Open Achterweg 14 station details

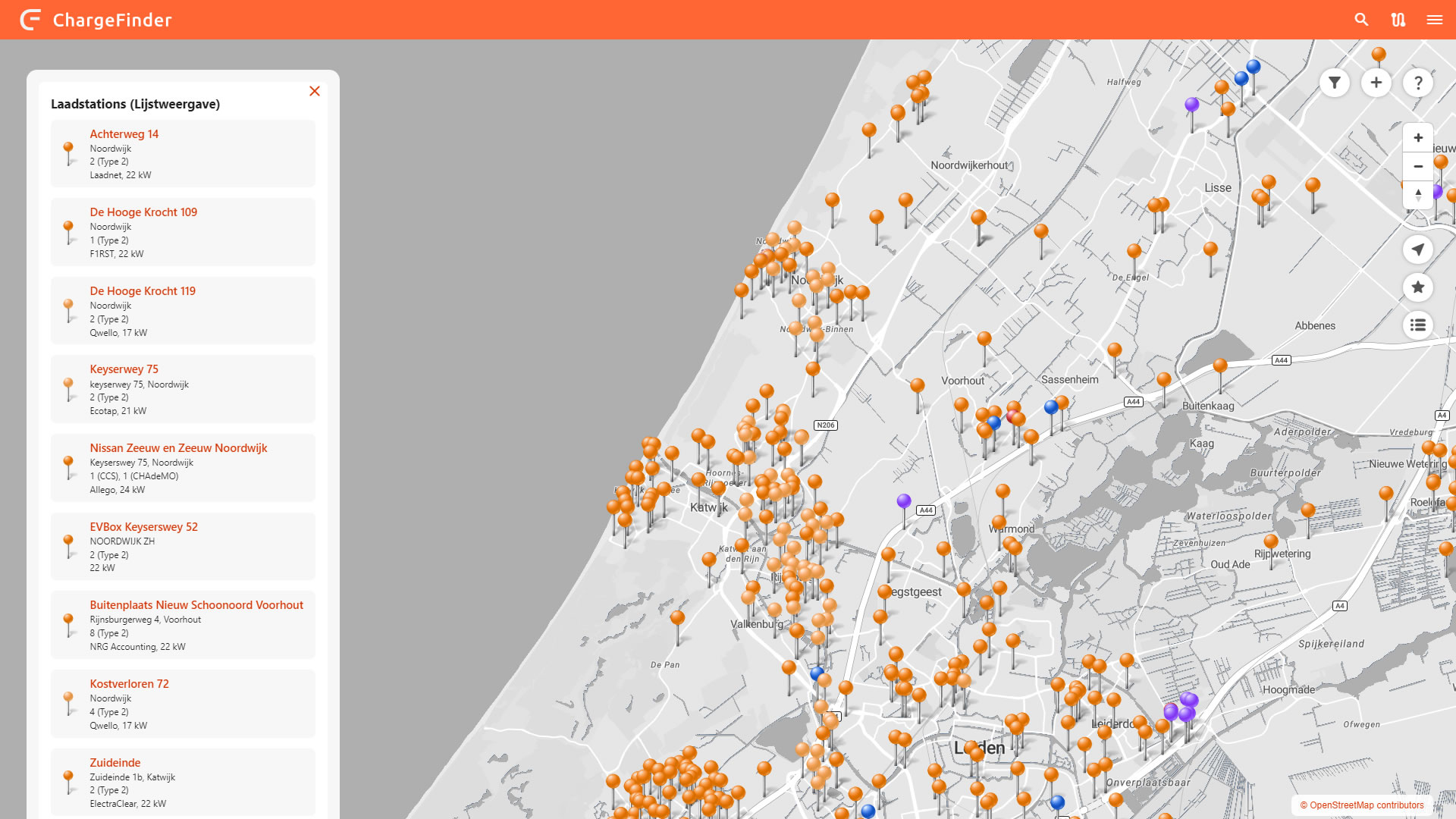click(x=124, y=134)
